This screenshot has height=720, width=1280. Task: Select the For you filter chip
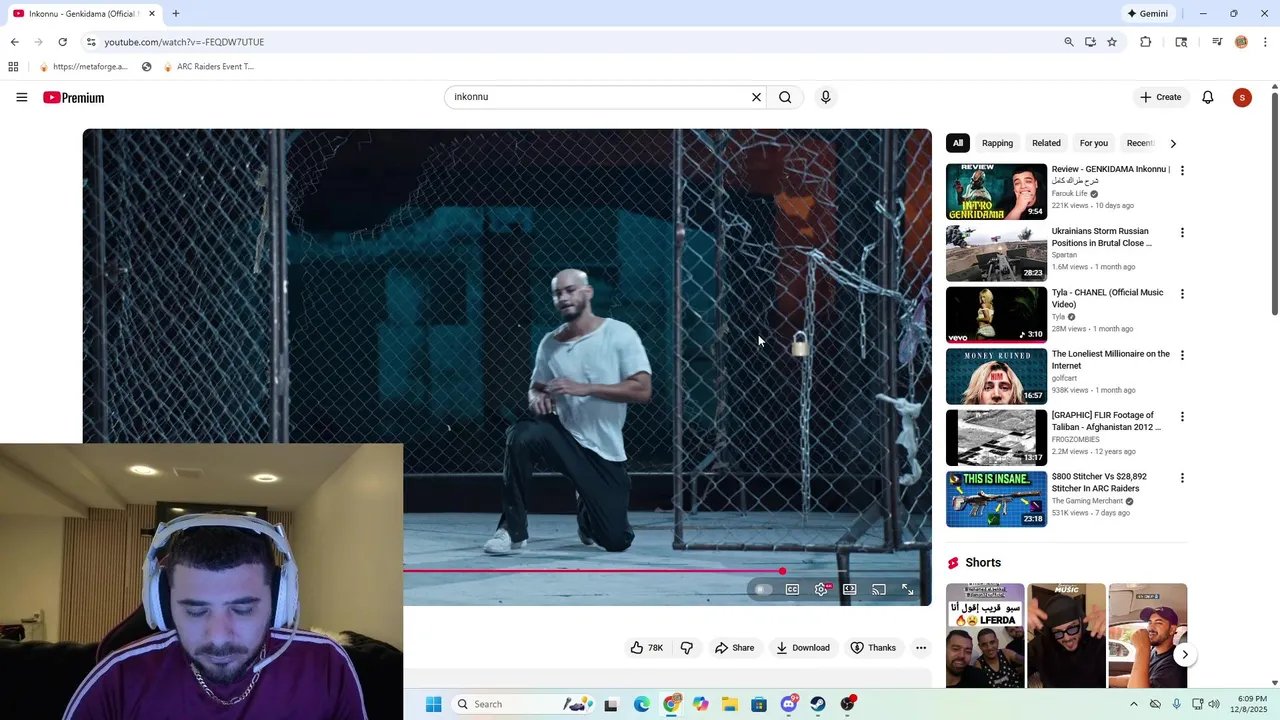[x=1093, y=143]
